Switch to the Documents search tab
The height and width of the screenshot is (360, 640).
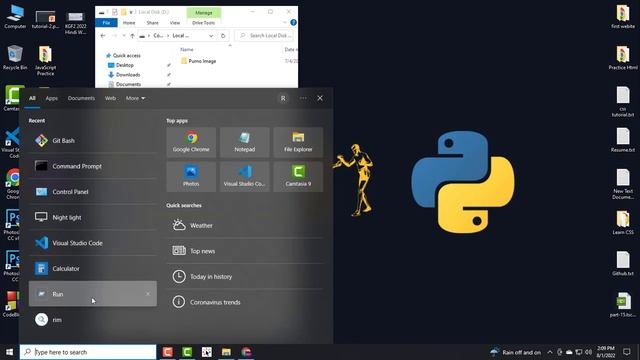click(81, 98)
